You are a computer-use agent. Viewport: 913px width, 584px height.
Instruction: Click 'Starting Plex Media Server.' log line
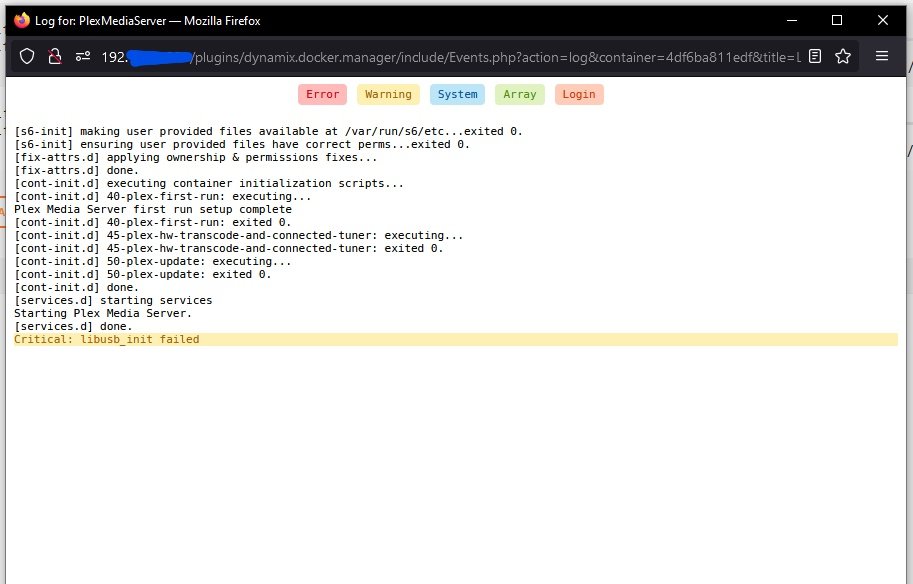coord(103,313)
